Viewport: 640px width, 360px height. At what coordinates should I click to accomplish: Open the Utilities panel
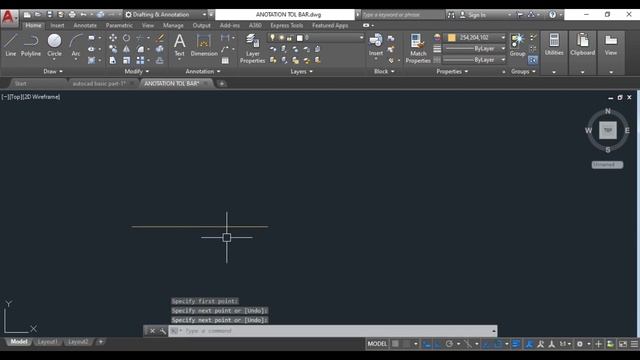click(554, 52)
